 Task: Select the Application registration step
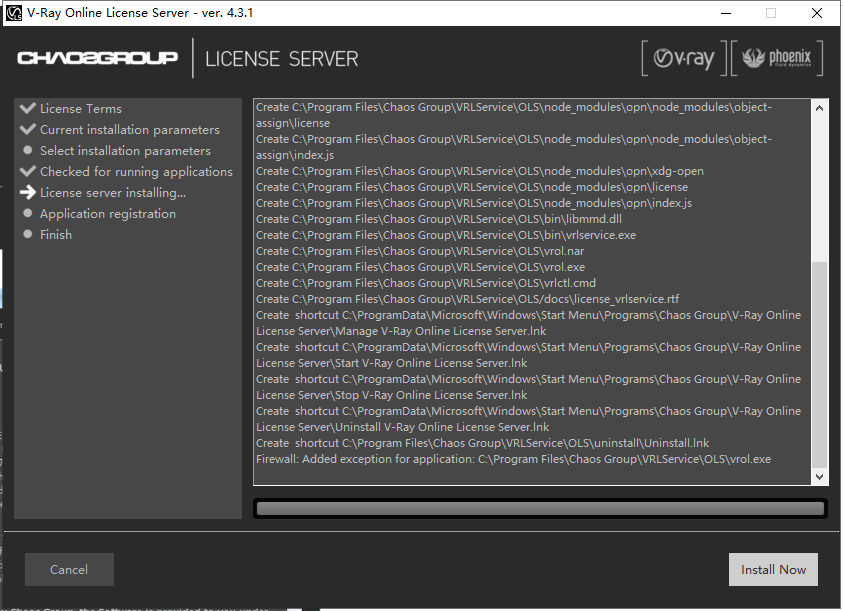pyautogui.click(x=108, y=214)
